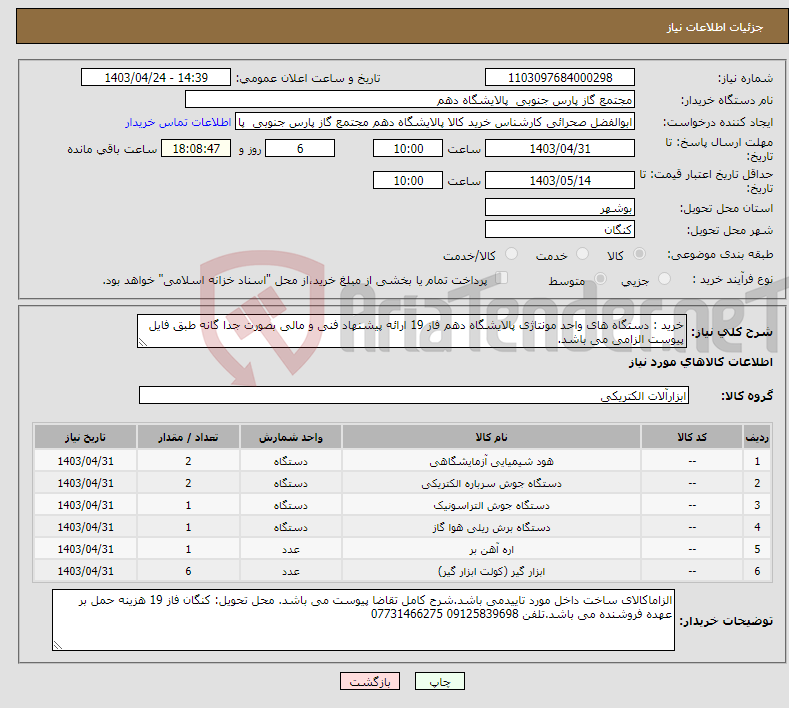
Task: Click the buyer notes text area
Action: tap(363, 620)
